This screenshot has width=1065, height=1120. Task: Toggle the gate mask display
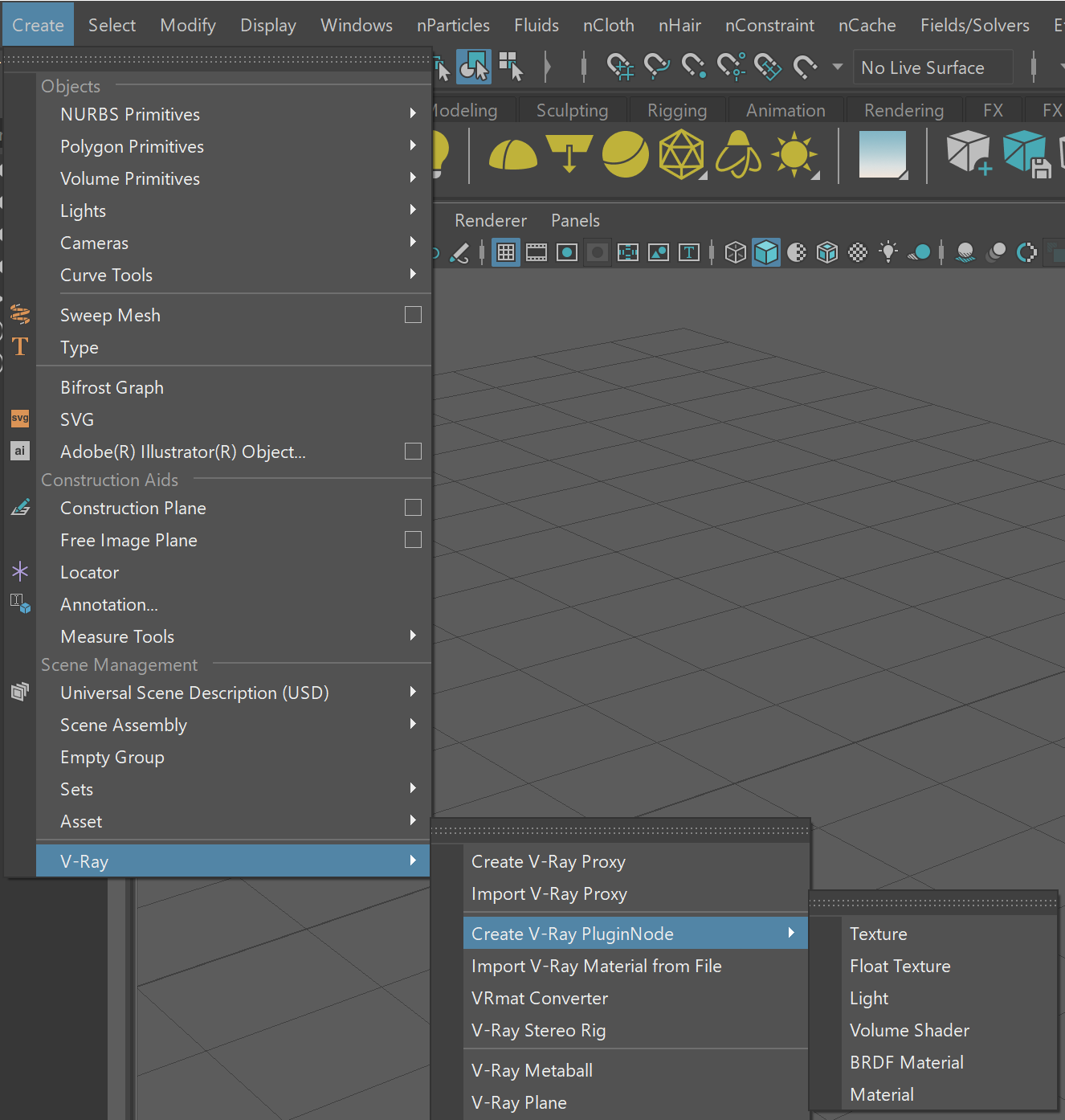[x=598, y=253]
